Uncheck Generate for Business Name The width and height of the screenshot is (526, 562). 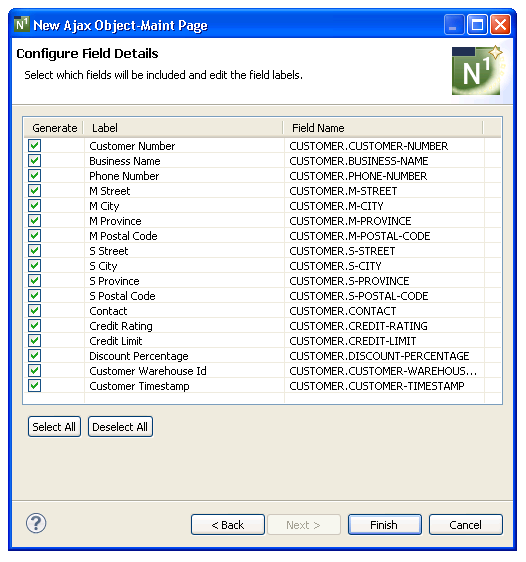pyautogui.click(x=35, y=161)
